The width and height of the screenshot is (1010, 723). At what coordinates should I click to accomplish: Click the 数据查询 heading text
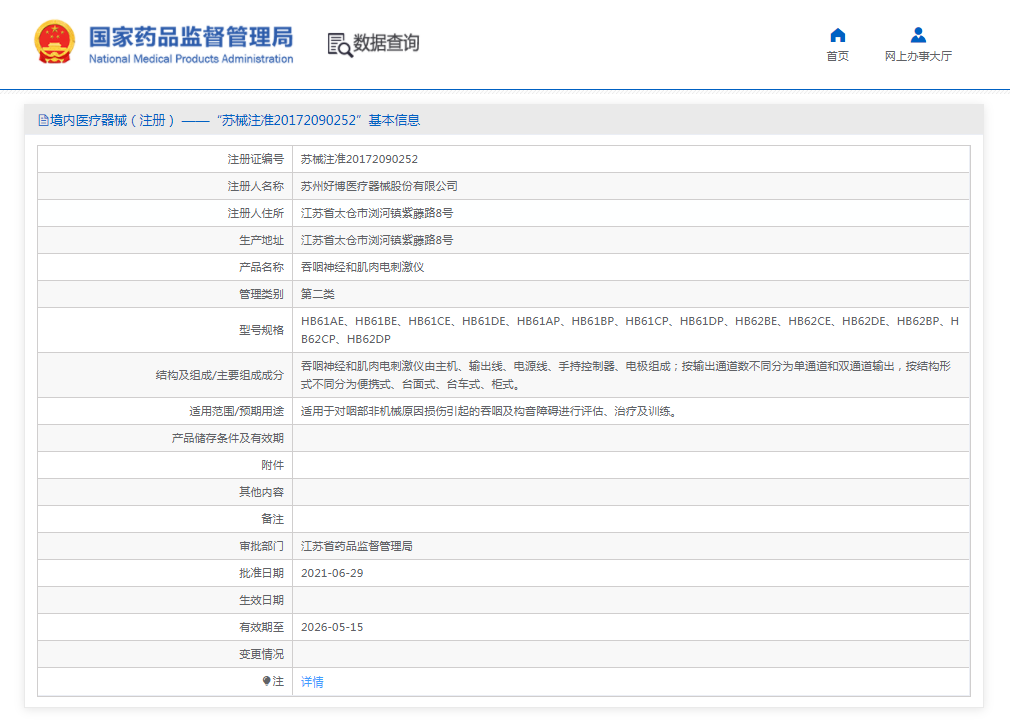coord(386,43)
